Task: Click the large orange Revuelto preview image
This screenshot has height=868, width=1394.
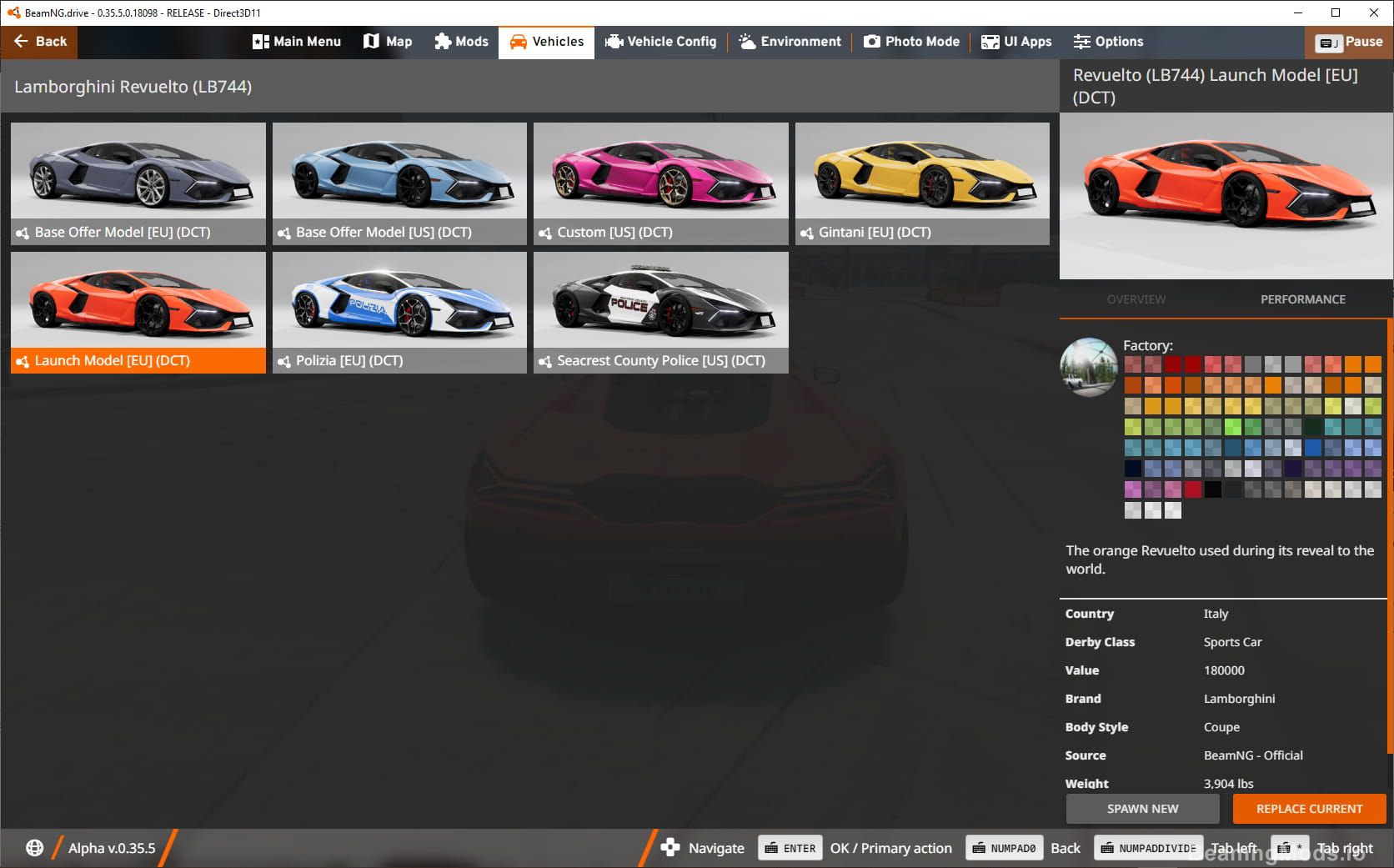Action: tap(1226, 196)
